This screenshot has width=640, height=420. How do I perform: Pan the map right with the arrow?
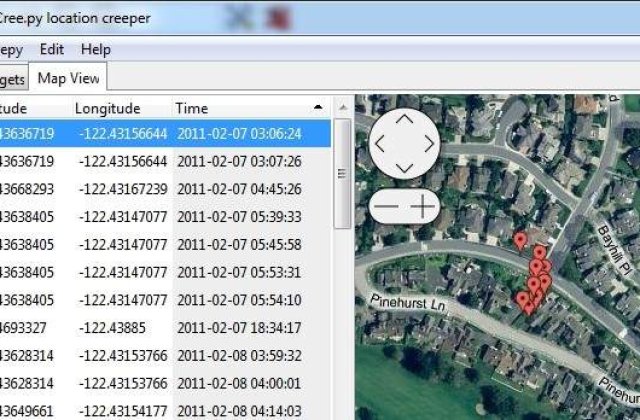point(427,143)
